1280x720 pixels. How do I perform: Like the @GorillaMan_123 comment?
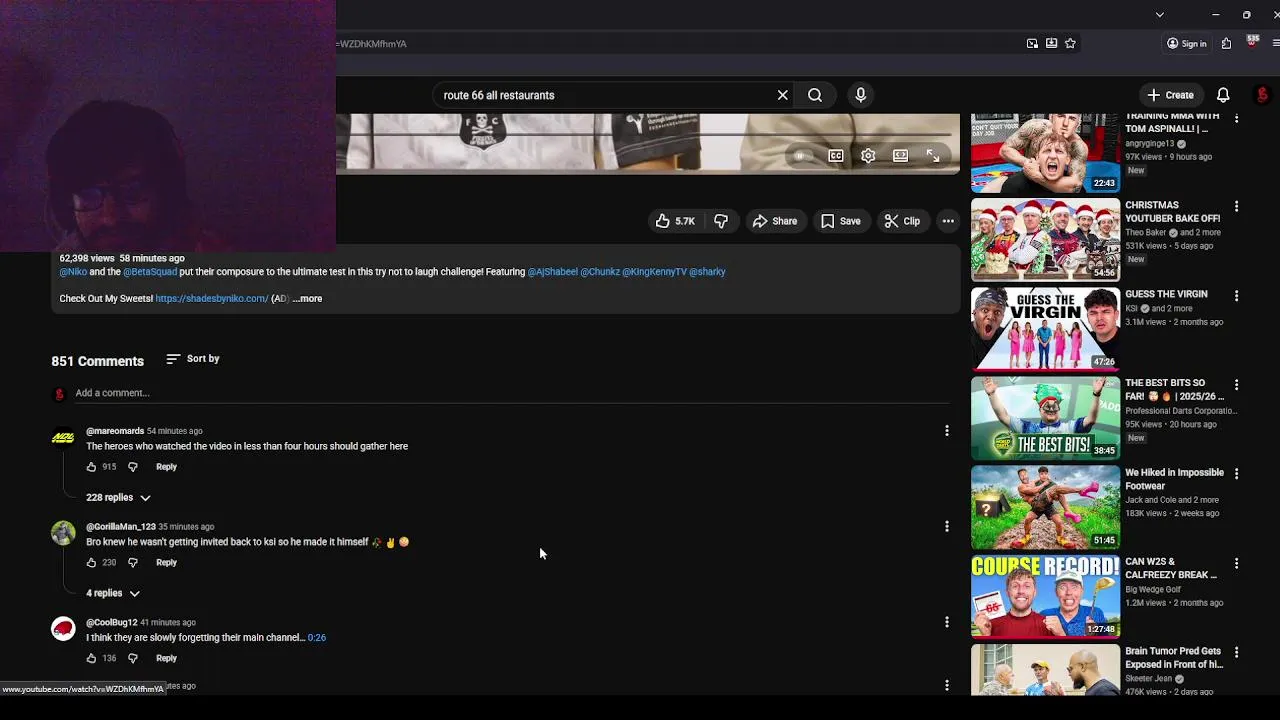pyautogui.click(x=91, y=563)
